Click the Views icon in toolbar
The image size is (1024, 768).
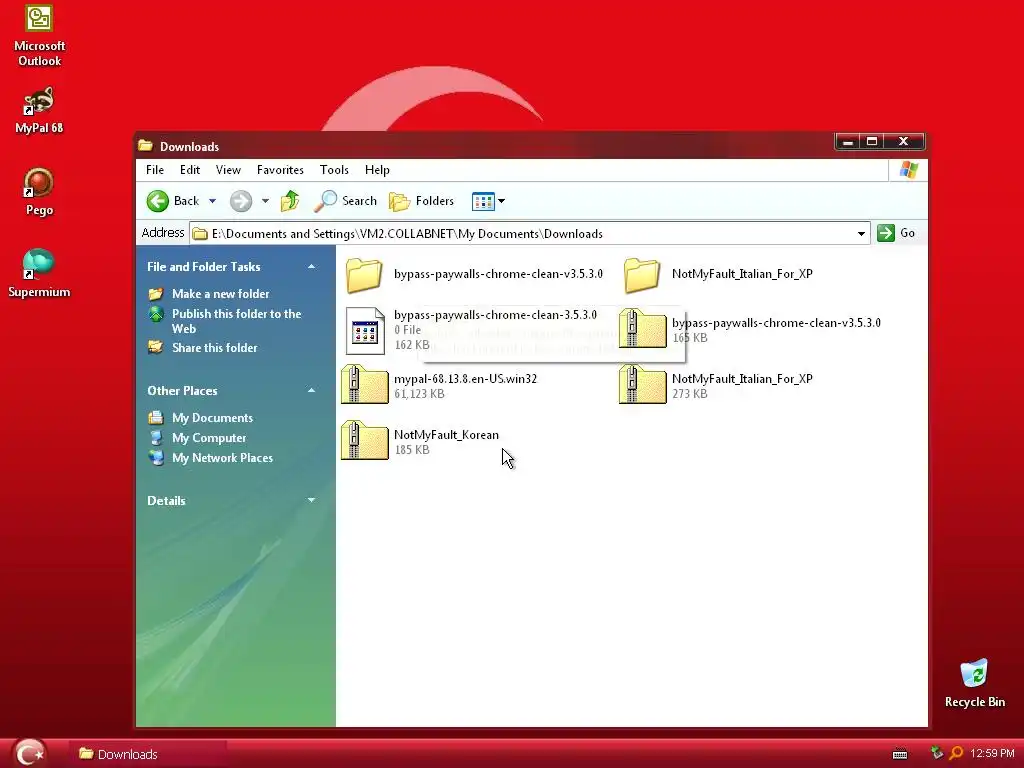(483, 201)
